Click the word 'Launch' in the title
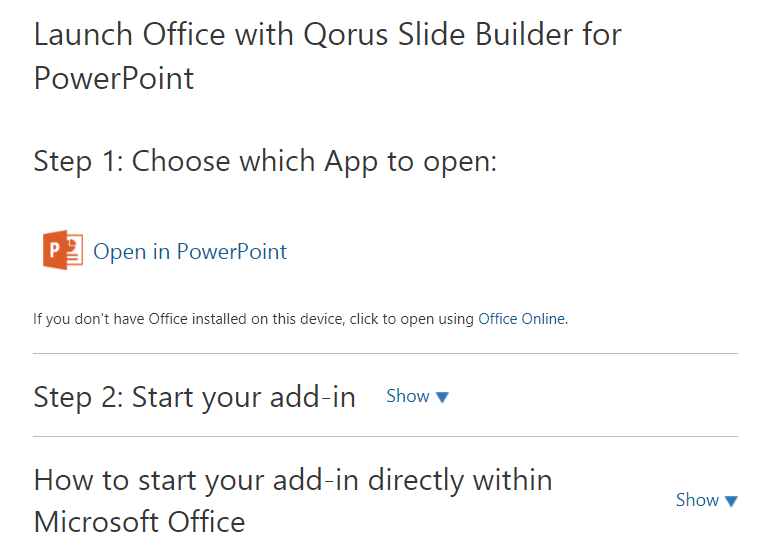This screenshot has width=769, height=548. coord(84,35)
